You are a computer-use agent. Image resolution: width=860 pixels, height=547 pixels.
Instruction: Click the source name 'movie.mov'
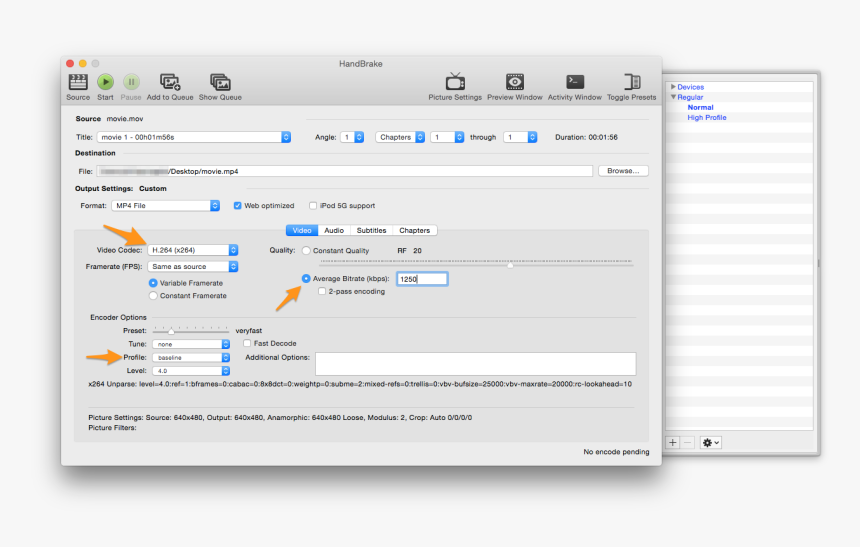coord(125,119)
